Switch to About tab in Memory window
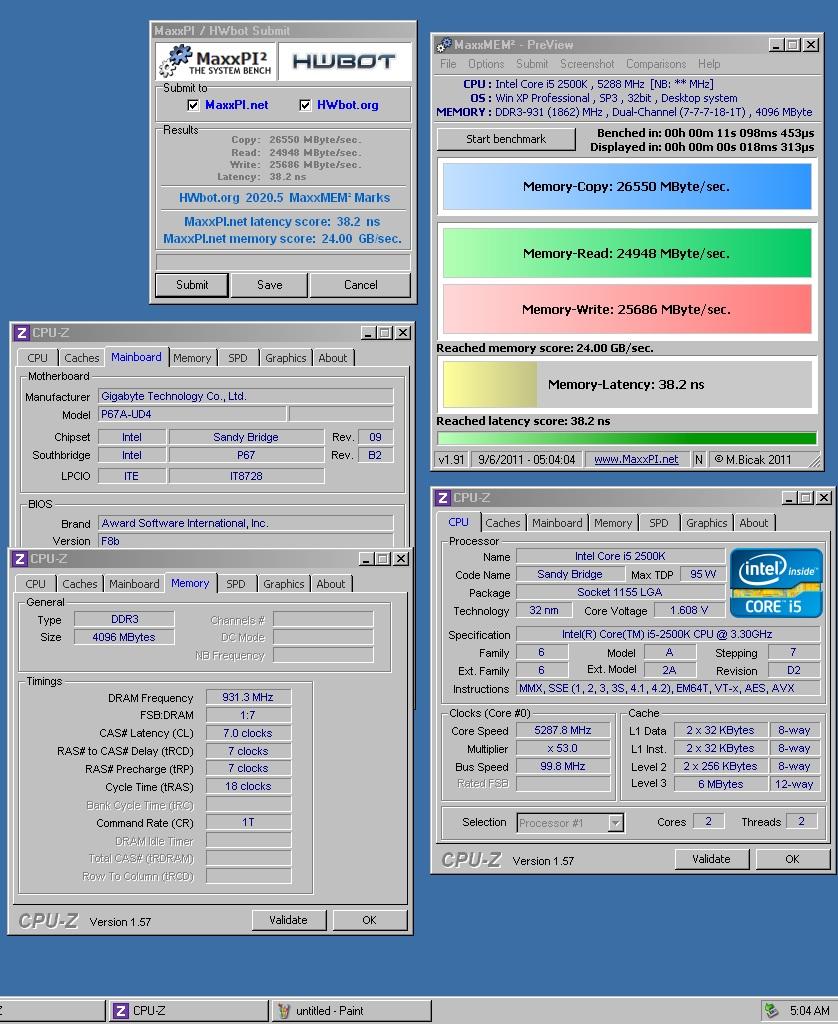The height and width of the screenshot is (1024, 838). (330, 584)
